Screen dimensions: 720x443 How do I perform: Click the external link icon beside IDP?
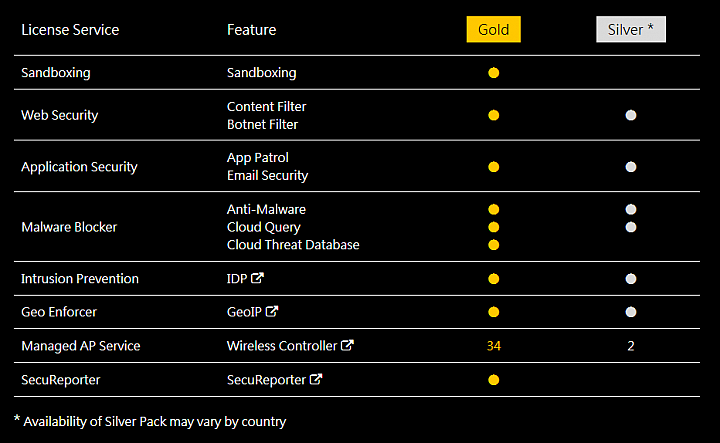click(257, 278)
